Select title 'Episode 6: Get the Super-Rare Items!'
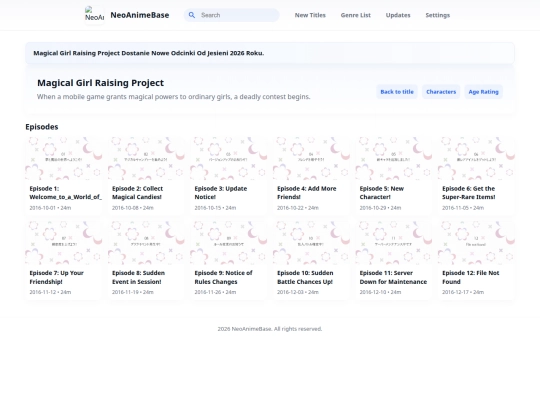The image size is (540, 405). click(469, 193)
